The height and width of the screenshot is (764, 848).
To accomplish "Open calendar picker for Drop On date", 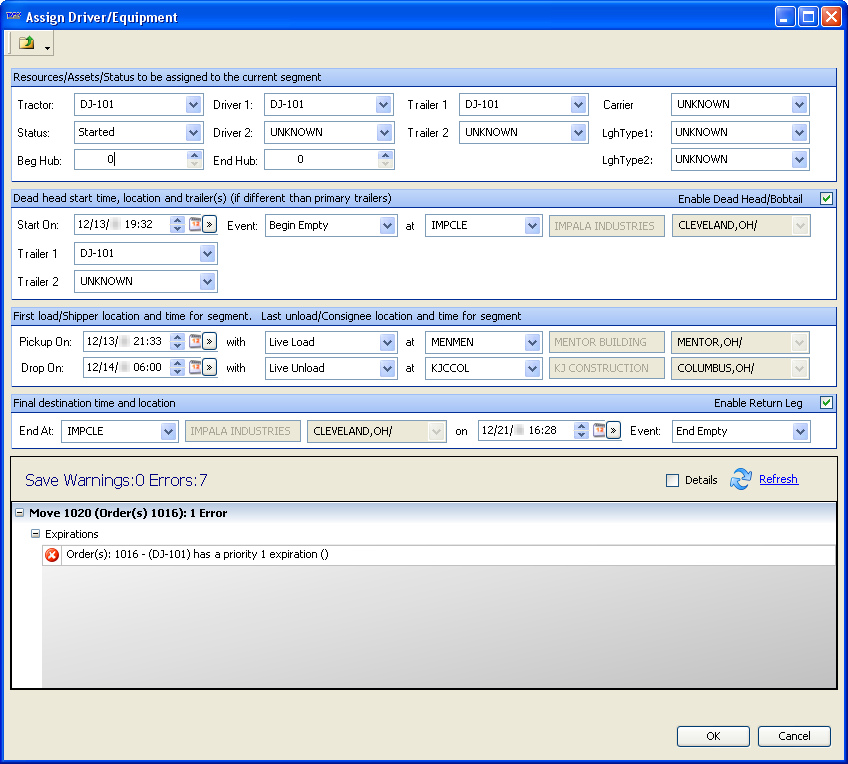I will point(196,368).
